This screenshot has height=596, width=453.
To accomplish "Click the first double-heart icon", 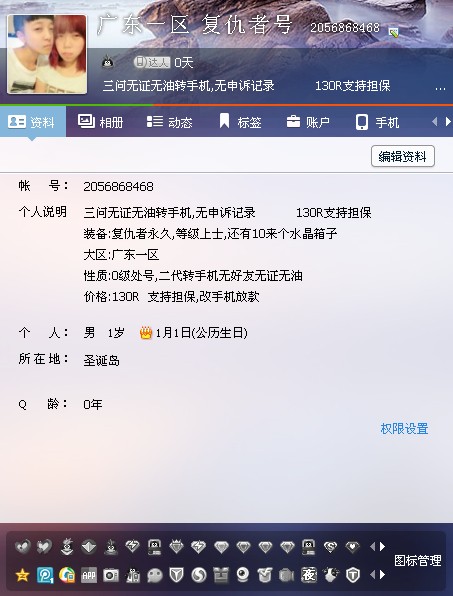I will (22, 547).
